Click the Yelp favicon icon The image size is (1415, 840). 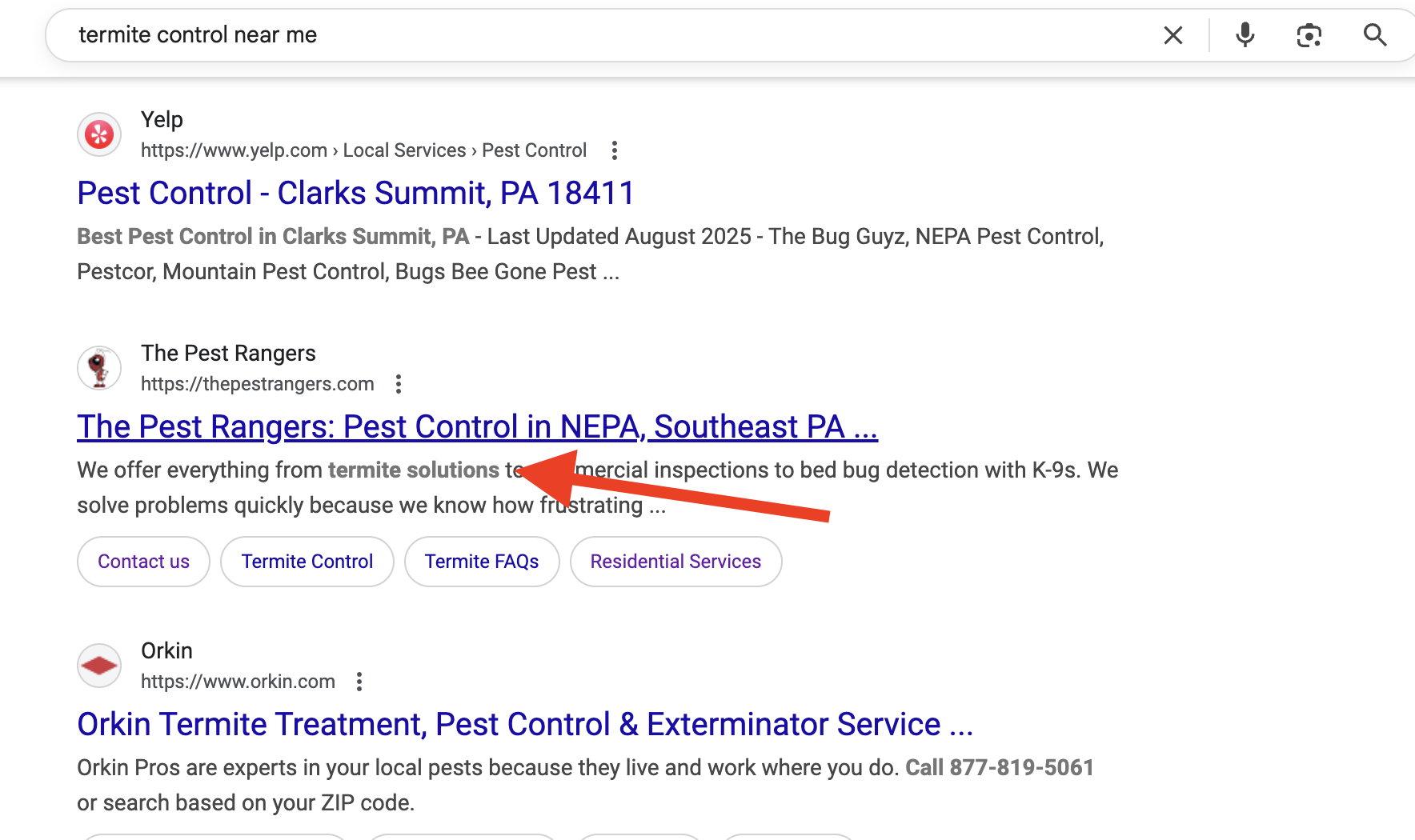click(99, 134)
